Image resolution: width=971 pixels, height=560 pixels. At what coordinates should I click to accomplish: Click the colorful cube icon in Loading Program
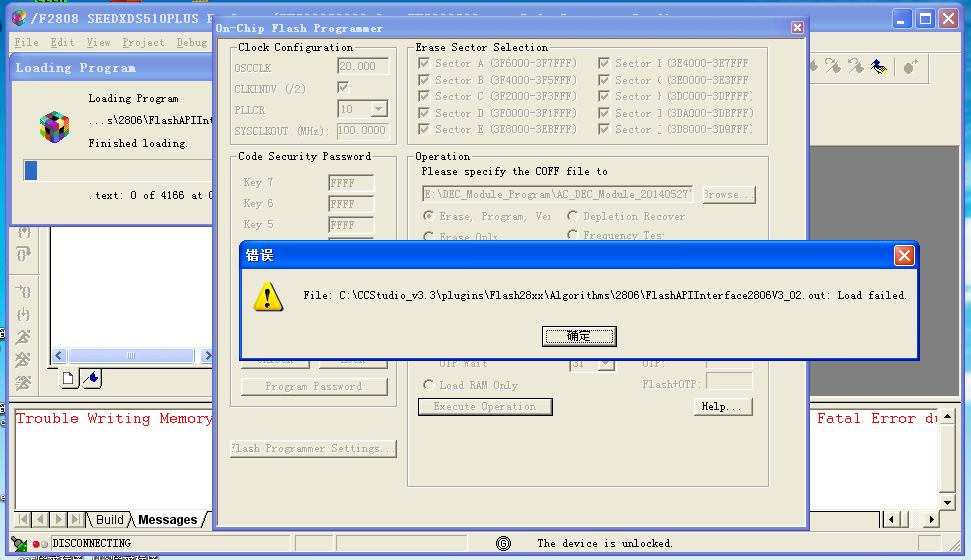(x=54, y=127)
